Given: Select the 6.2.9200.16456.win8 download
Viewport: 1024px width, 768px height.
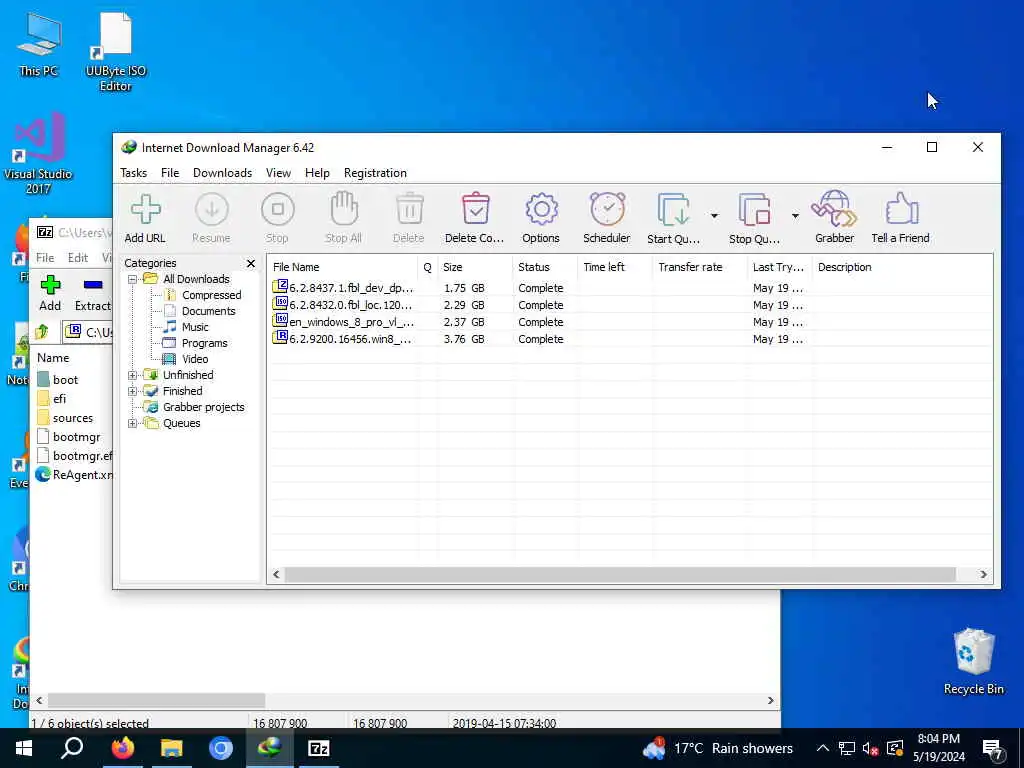Looking at the screenshot, I should pyautogui.click(x=350, y=339).
